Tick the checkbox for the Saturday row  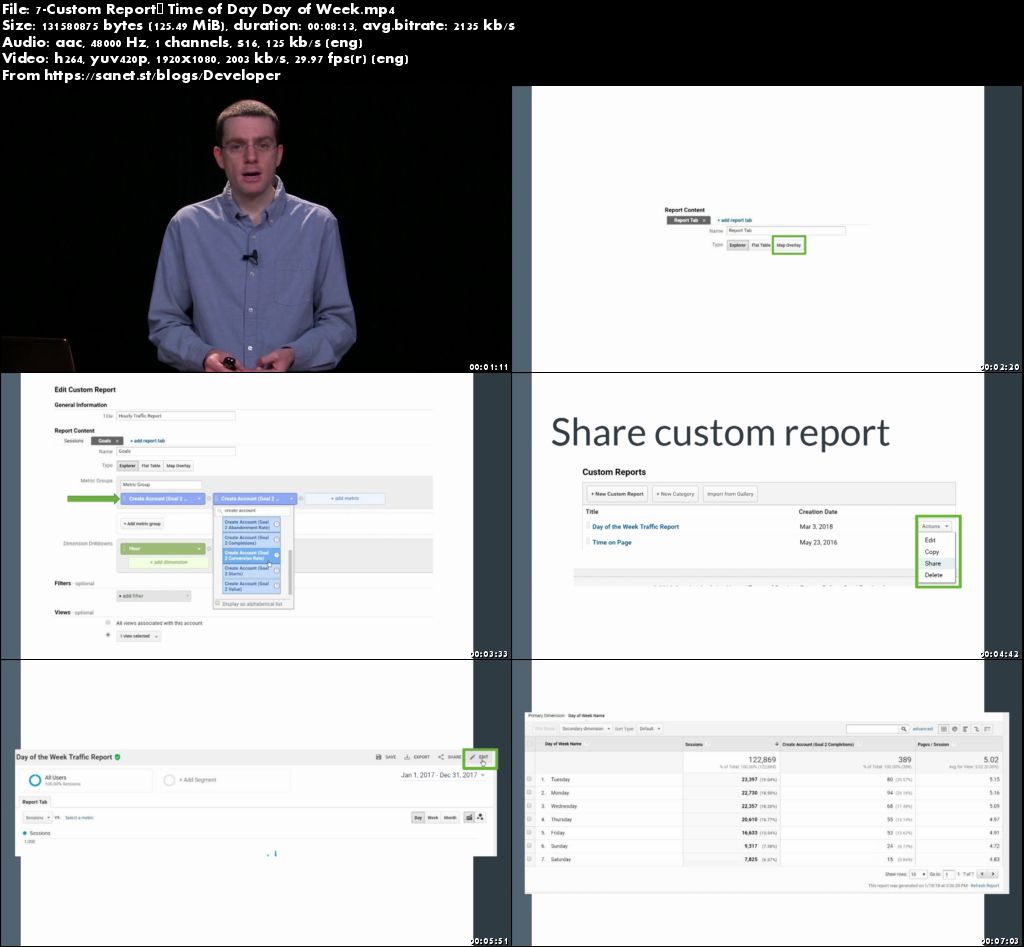[x=529, y=859]
